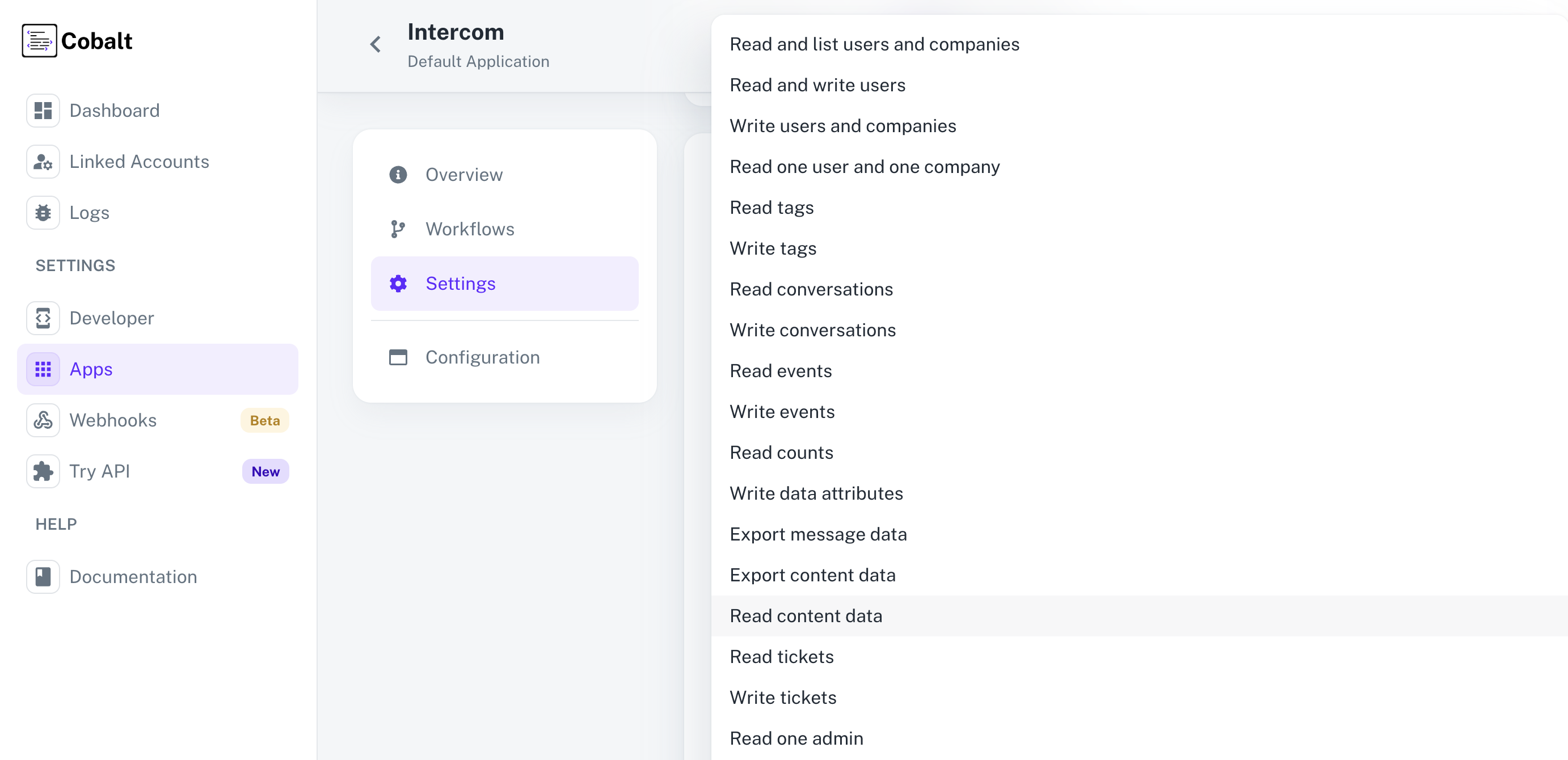Click the Linked Accounts user icon
Screen dimensions: 1568x760
tap(43, 161)
